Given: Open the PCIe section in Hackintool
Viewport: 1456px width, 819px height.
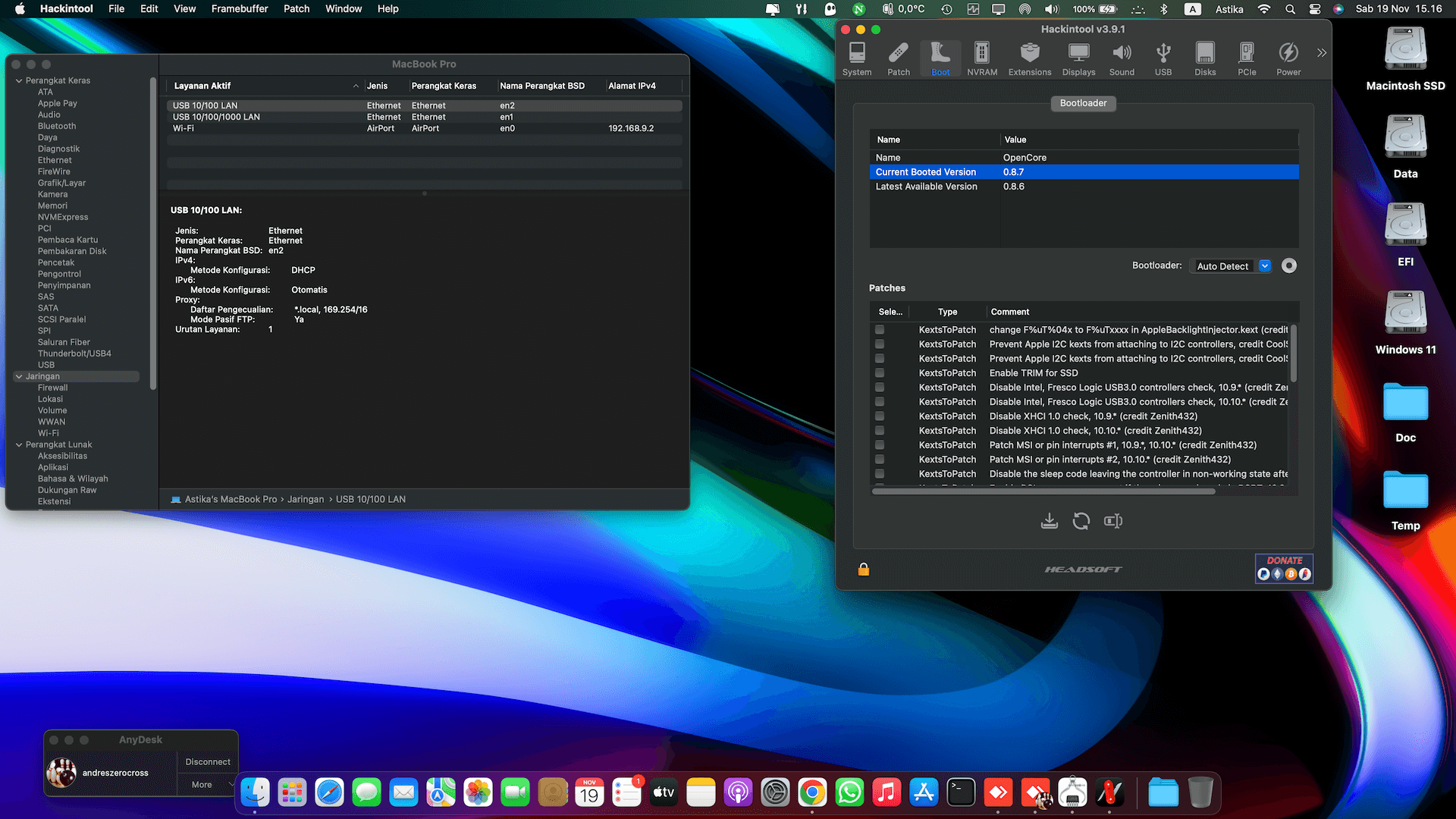Looking at the screenshot, I should coord(1247,58).
